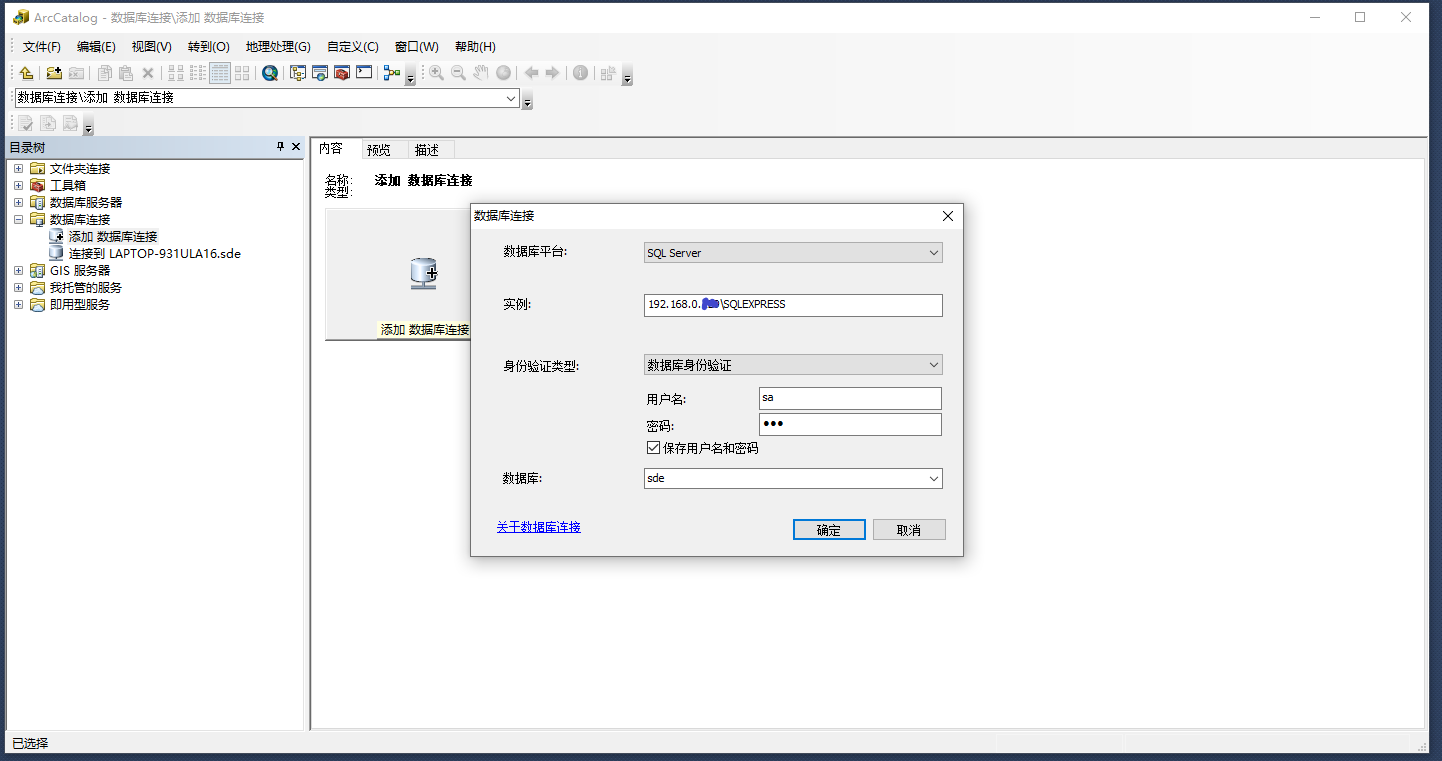Open the 数据库平台 dropdown
The height and width of the screenshot is (761, 1442).
(x=792, y=252)
